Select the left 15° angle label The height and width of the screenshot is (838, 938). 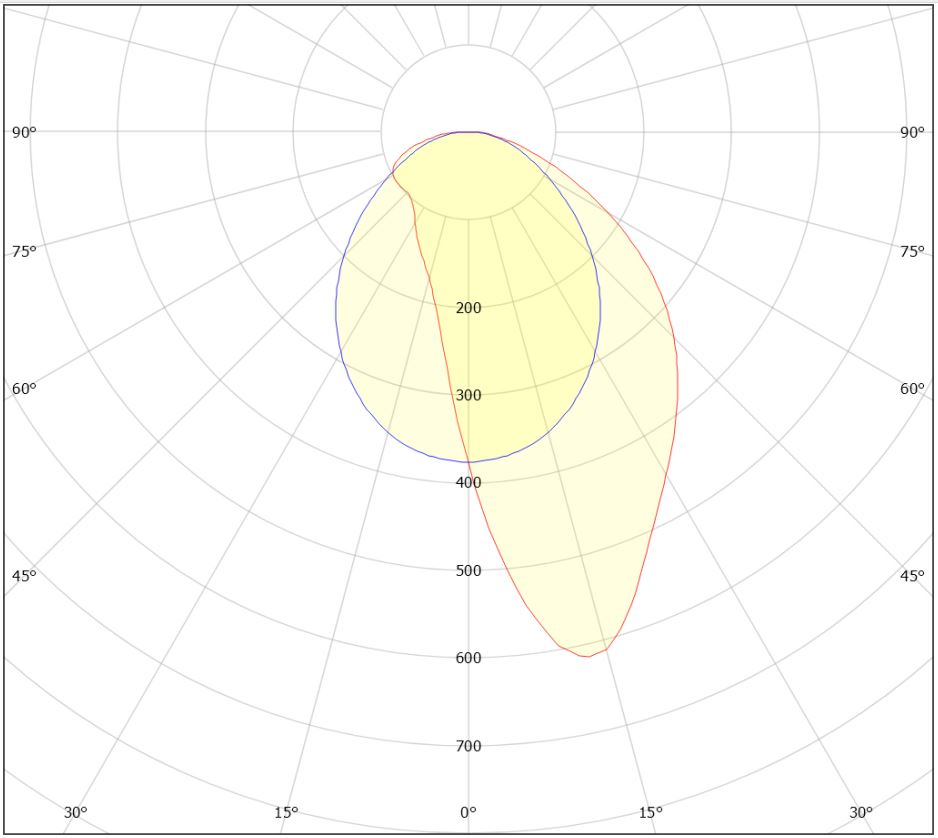286,812
